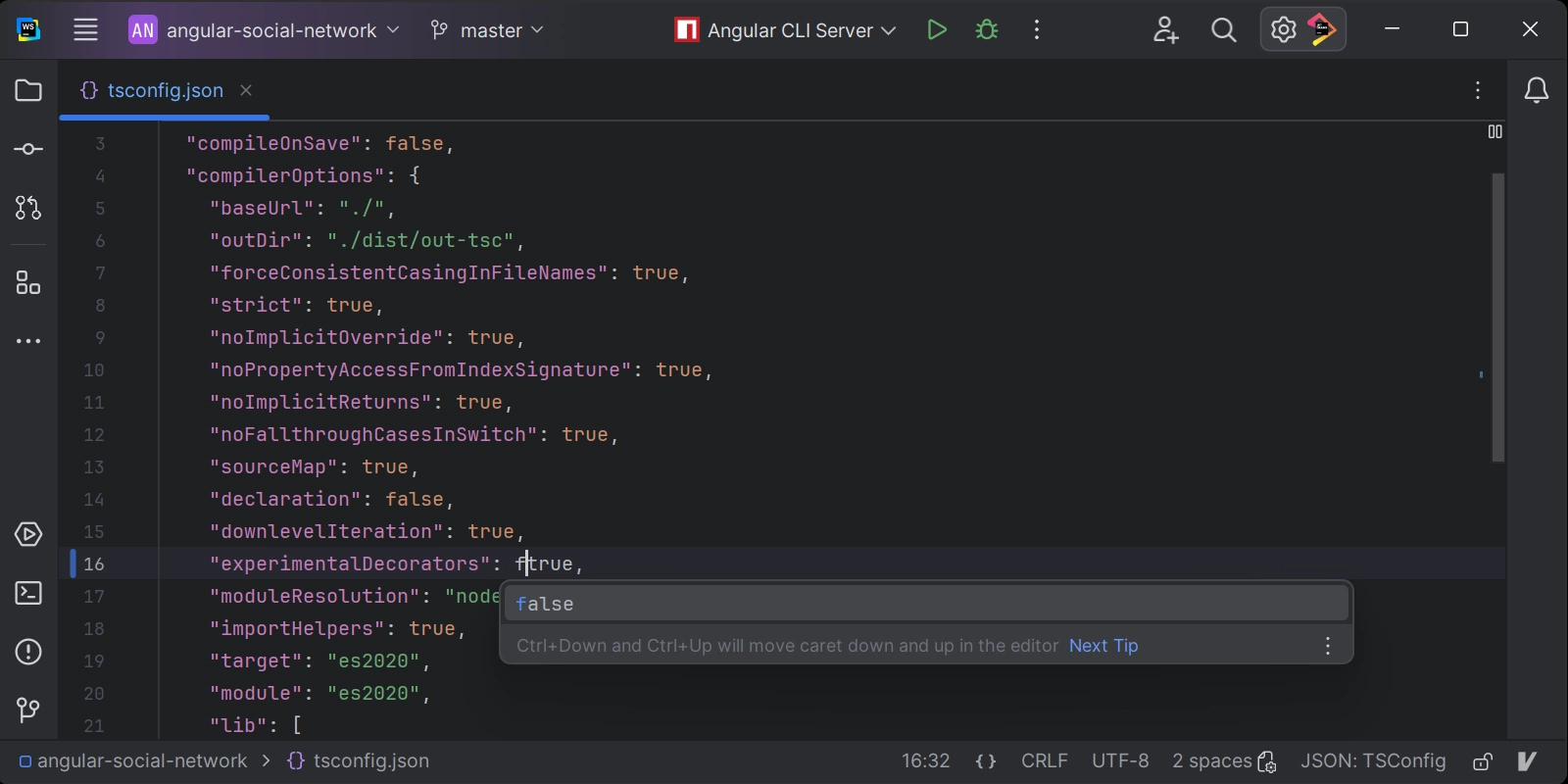Click the "declaration" false value
This screenshot has height=784, width=1568.
(x=415, y=499)
